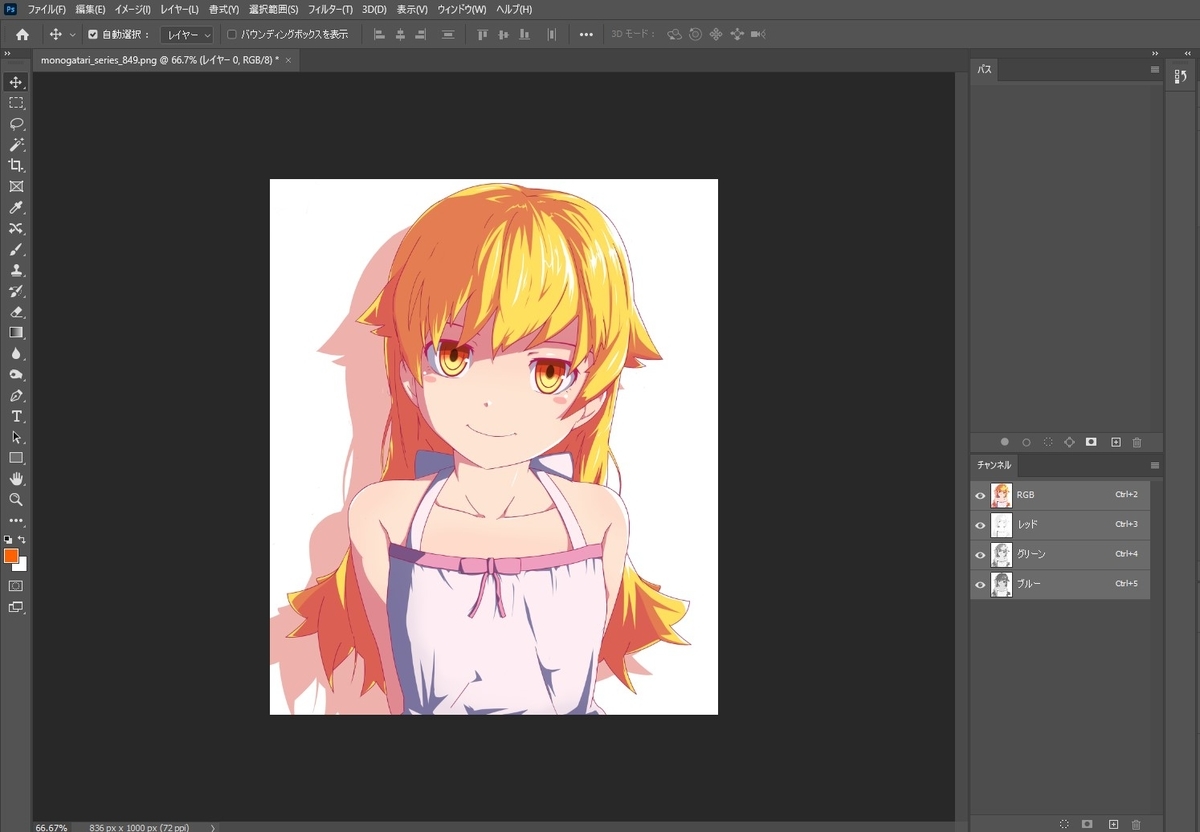Open the イメージ(I) menu

click(133, 9)
